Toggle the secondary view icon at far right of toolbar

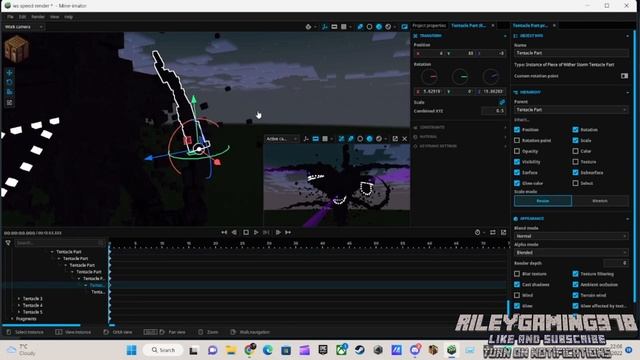click(x=404, y=27)
